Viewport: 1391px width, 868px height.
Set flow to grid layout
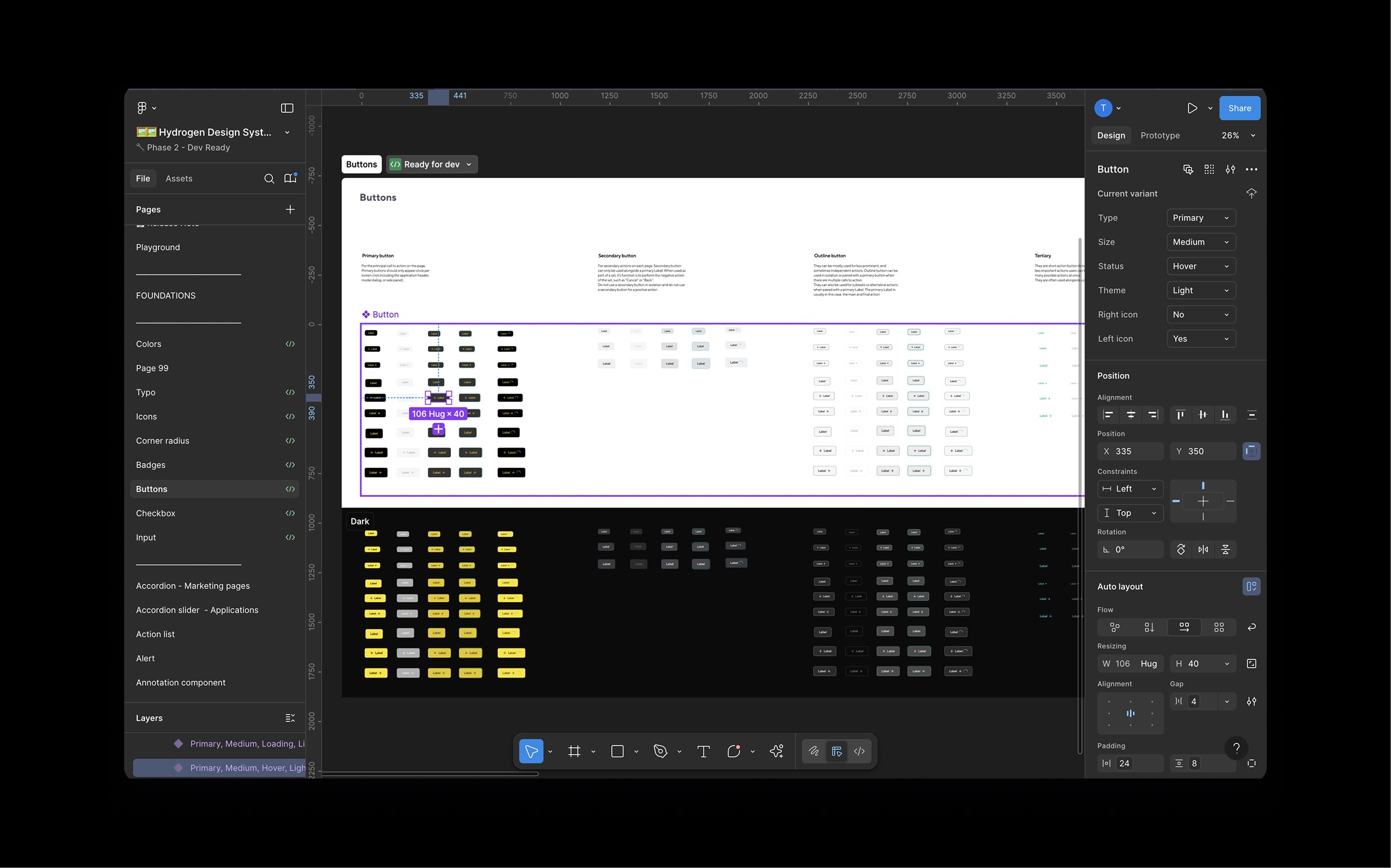tap(1219, 627)
